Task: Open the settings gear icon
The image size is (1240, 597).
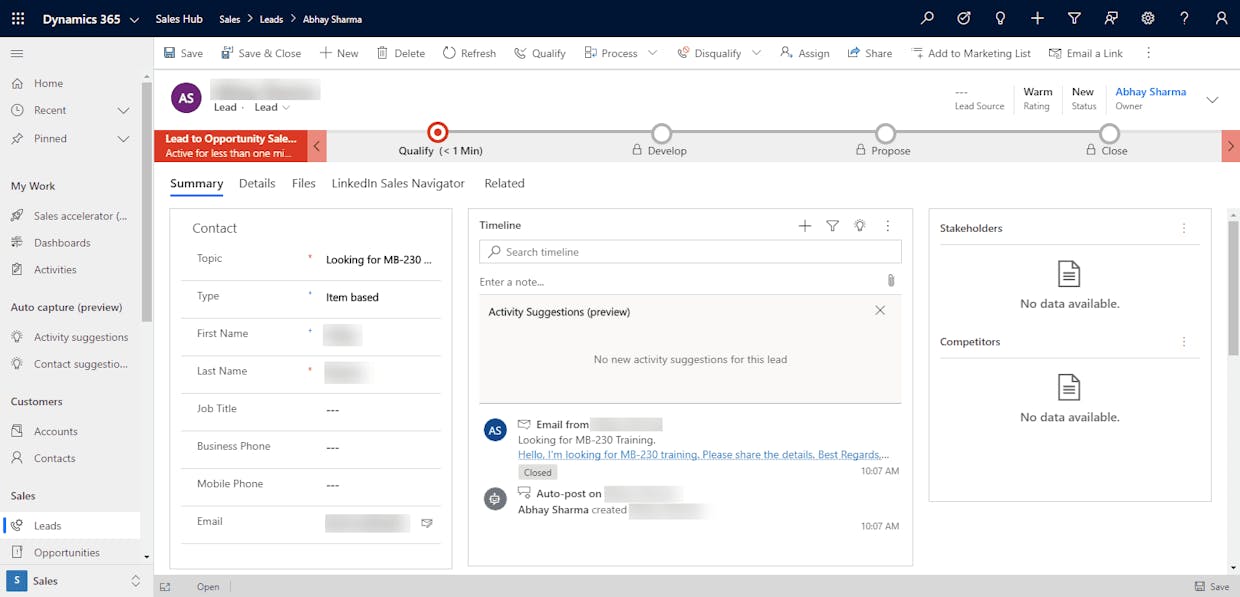Action: tap(1148, 19)
